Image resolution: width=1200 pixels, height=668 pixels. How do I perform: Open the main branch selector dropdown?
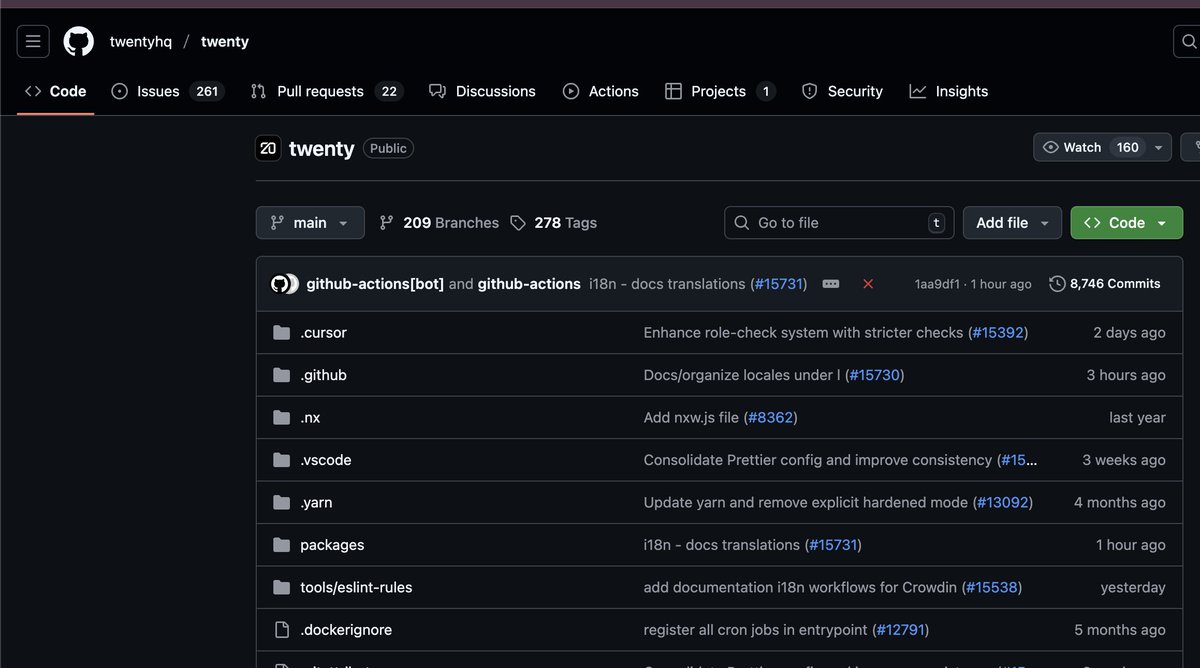point(310,223)
